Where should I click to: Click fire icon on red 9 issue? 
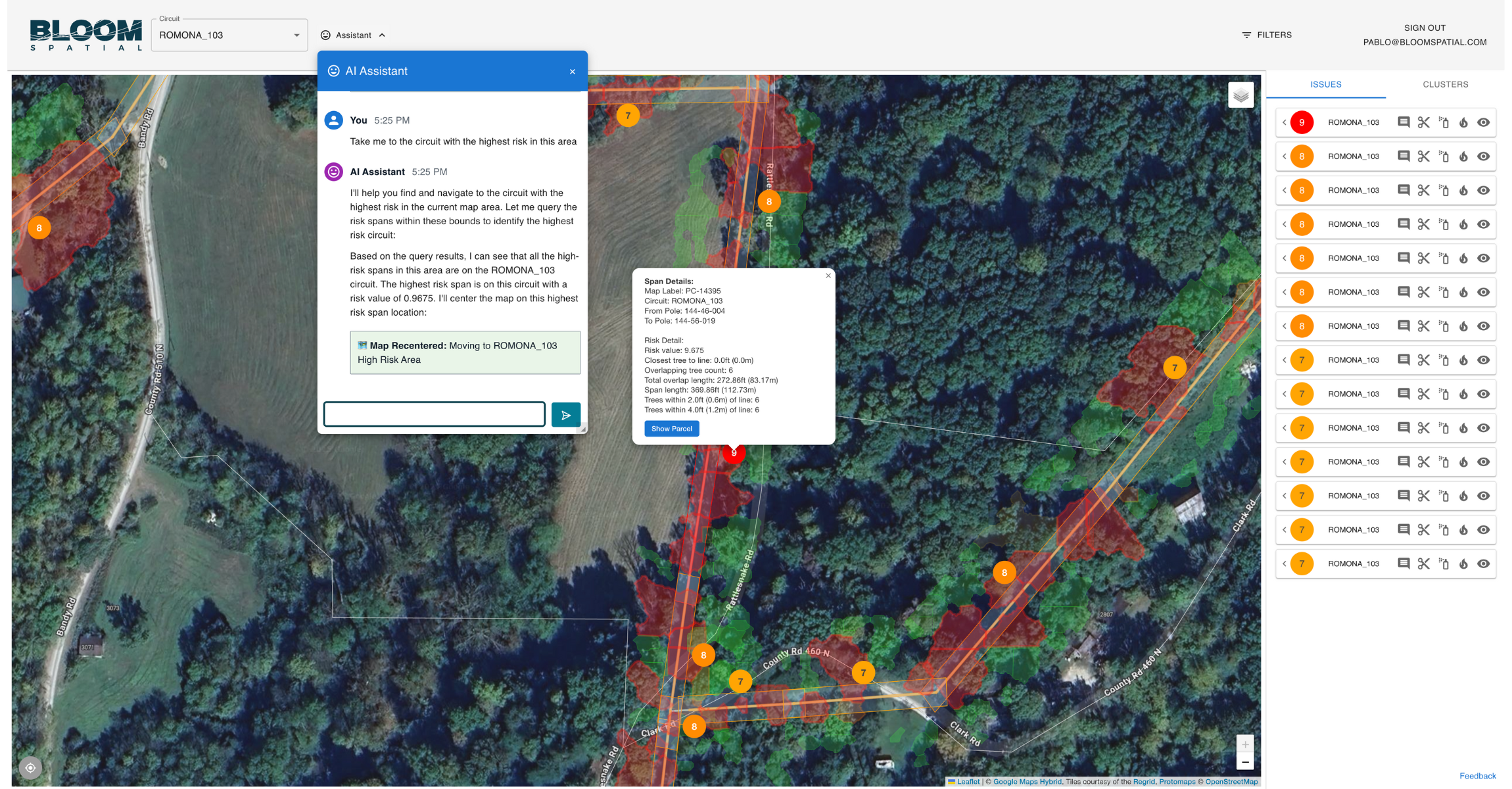(x=1463, y=122)
